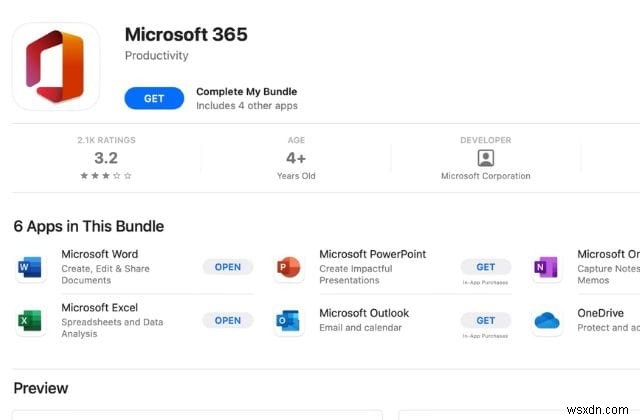
Task: Click the Microsoft 365 title
Action: (x=186, y=34)
